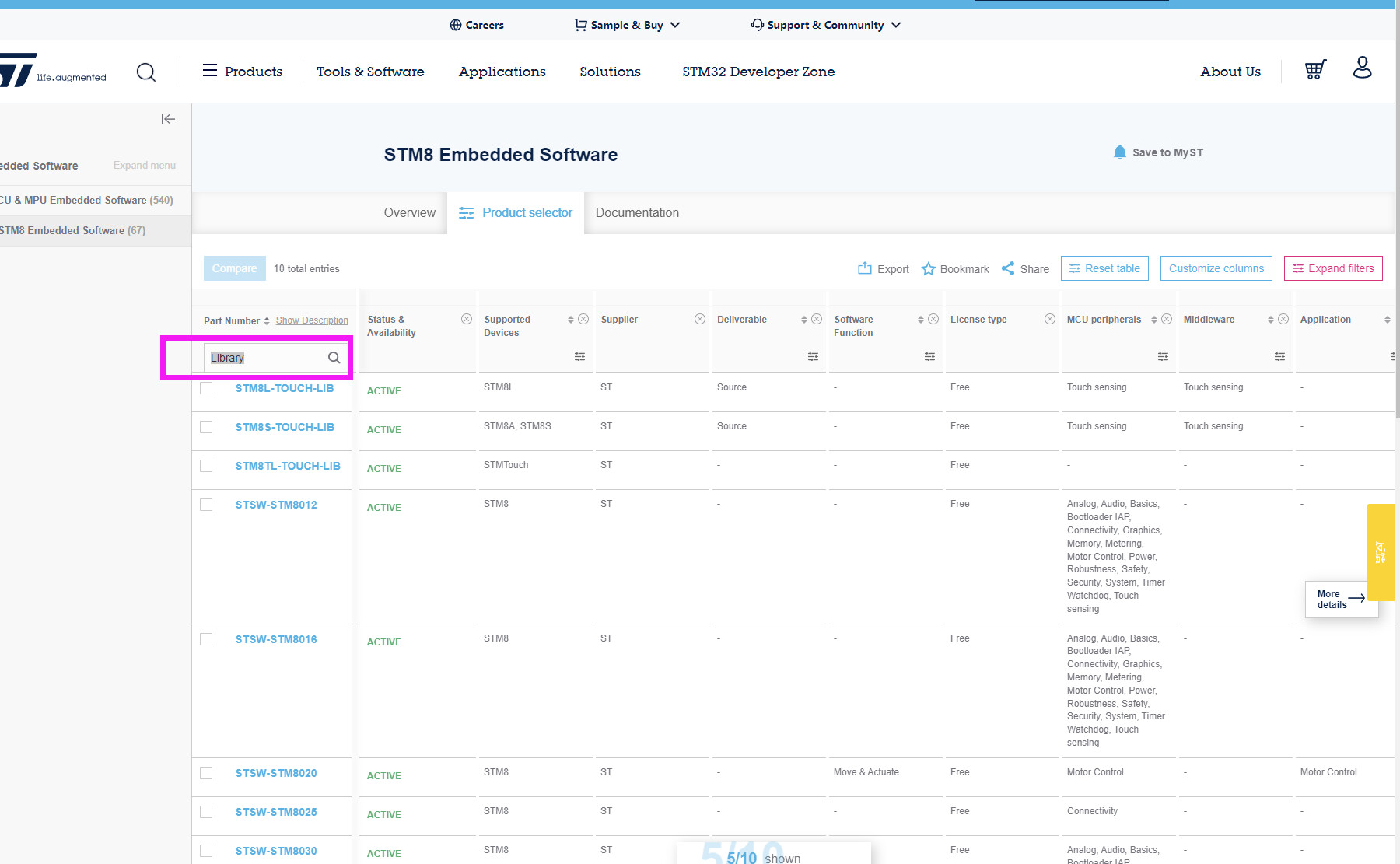Tick the checkbox for STM8S-TOUCH-LIB
This screenshot has width=1400, height=864.
tap(206, 427)
